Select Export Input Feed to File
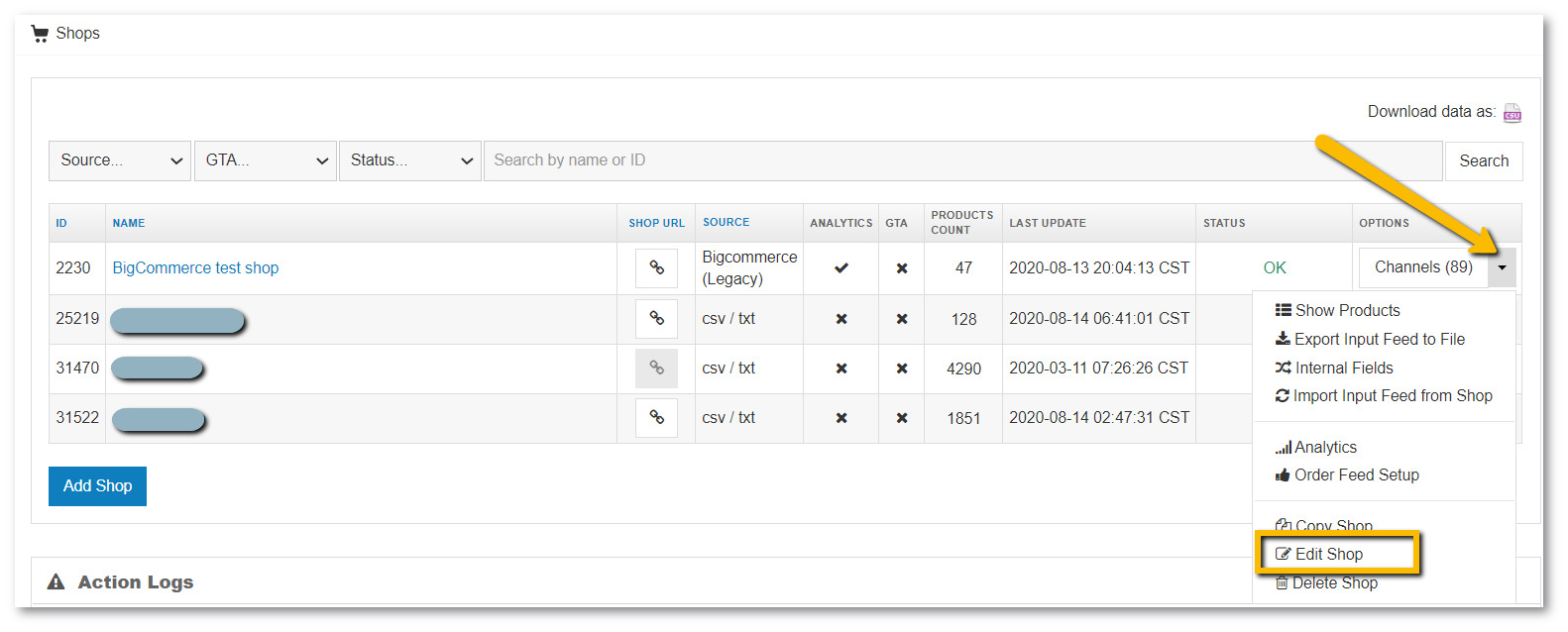 [x=1378, y=339]
